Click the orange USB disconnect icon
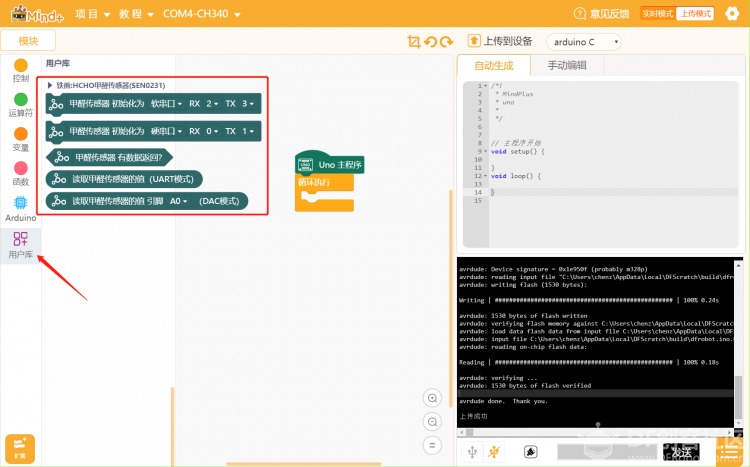Viewport: 750px width, 467px height. pyautogui.click(x=494, y=452)
